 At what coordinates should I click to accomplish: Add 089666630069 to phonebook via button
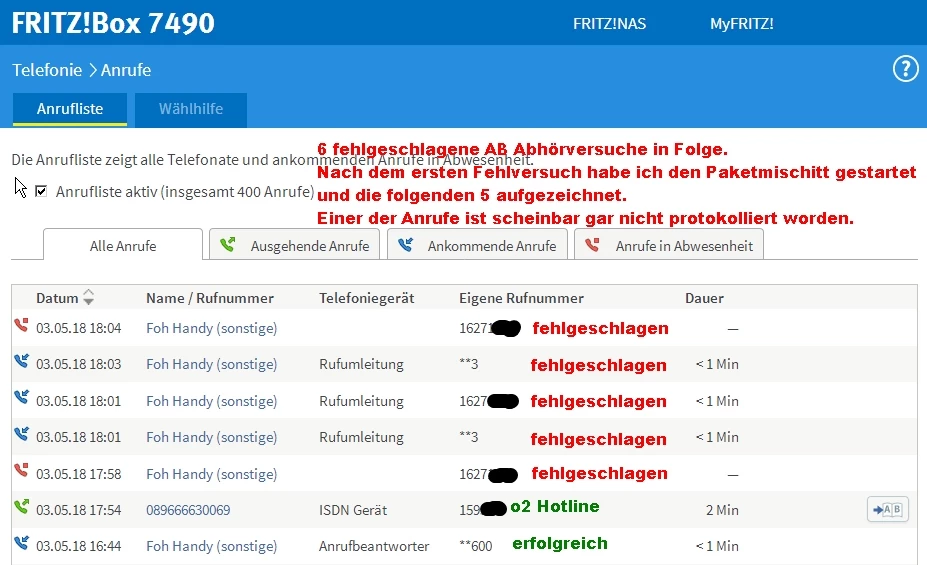[887, 509]
